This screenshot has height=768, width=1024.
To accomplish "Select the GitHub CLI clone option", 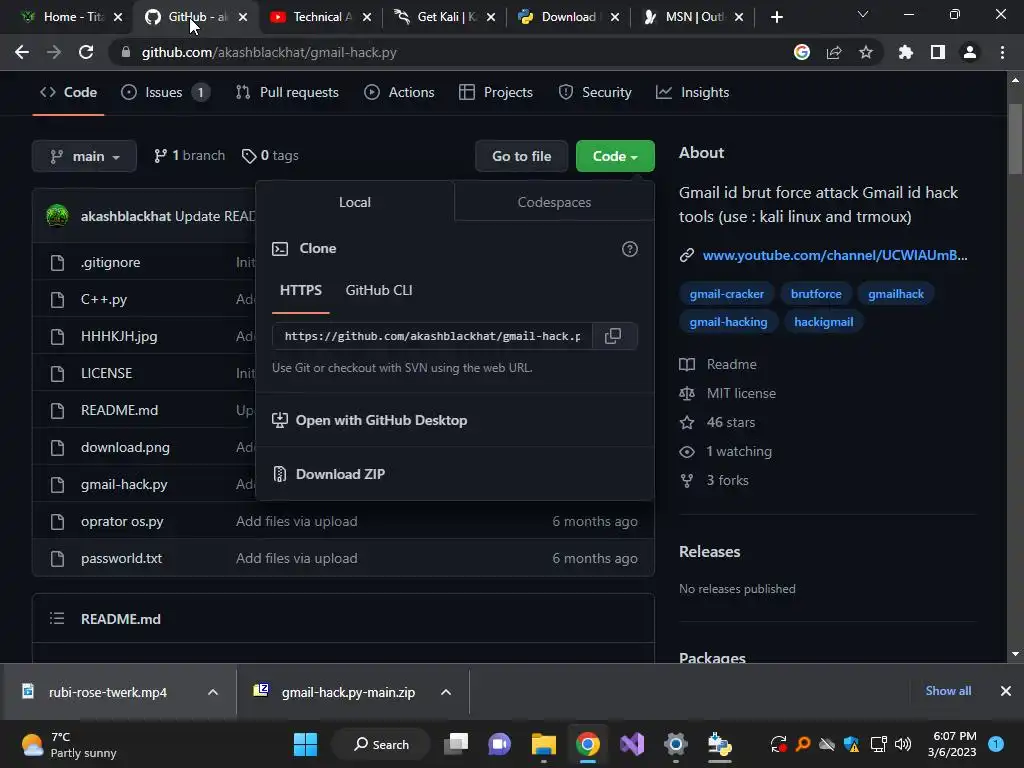I will pos(379,290).
